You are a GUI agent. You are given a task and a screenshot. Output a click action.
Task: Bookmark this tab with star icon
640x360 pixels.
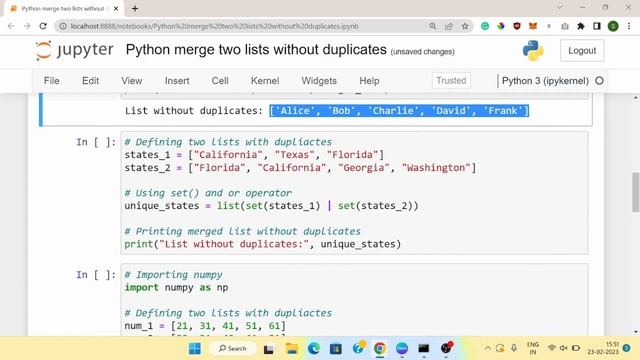click(x=464, y=26)
